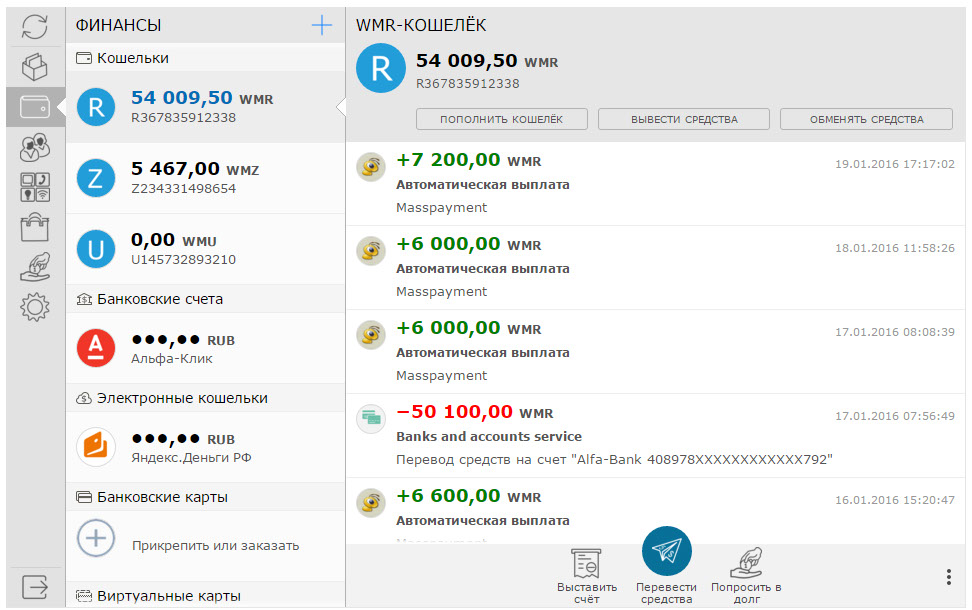Click the Электронные кошельки section header
The height and width of the screenshot is (610, 972).
(x=205, y=398)
